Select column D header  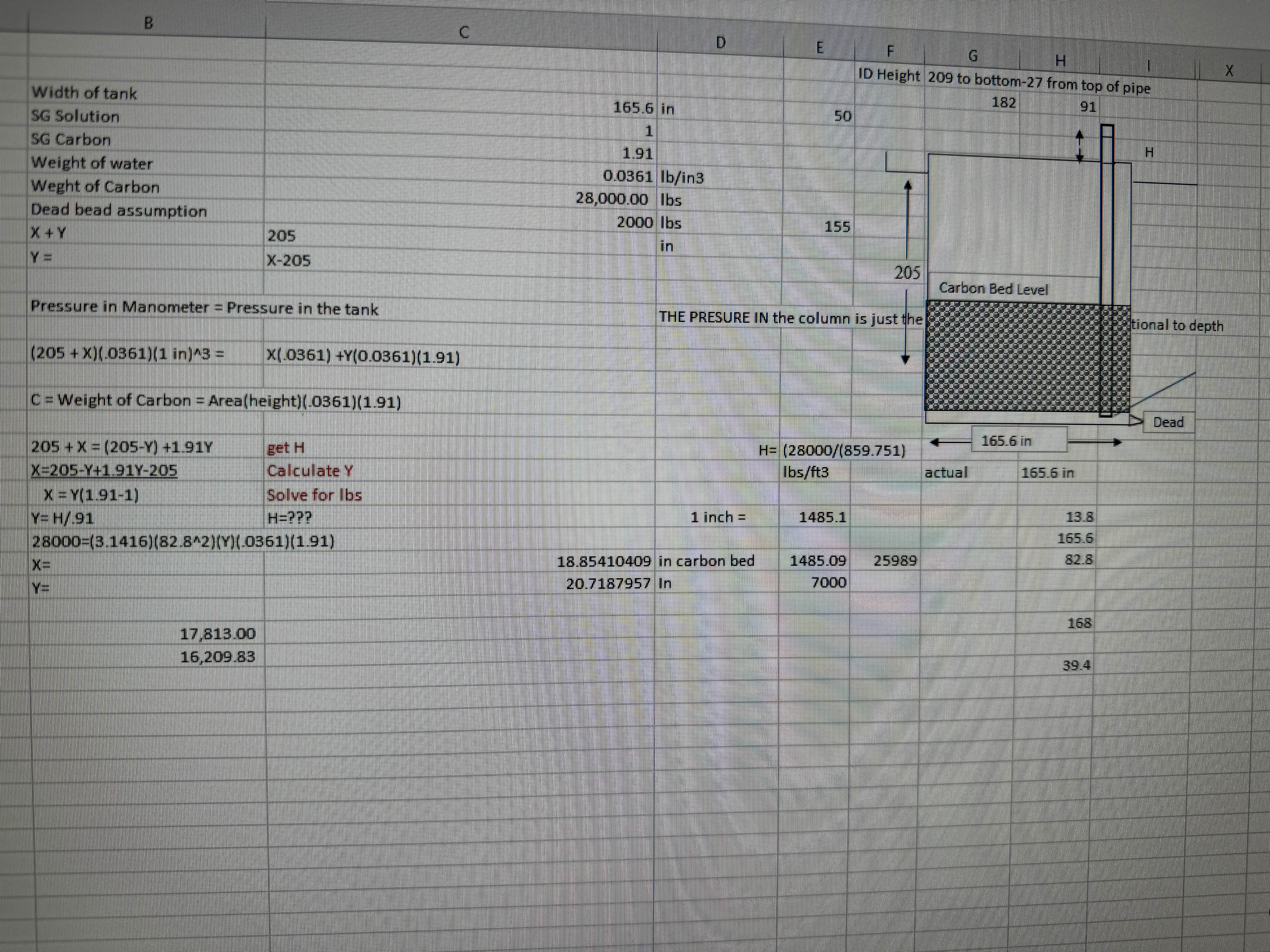pos(721,42)
